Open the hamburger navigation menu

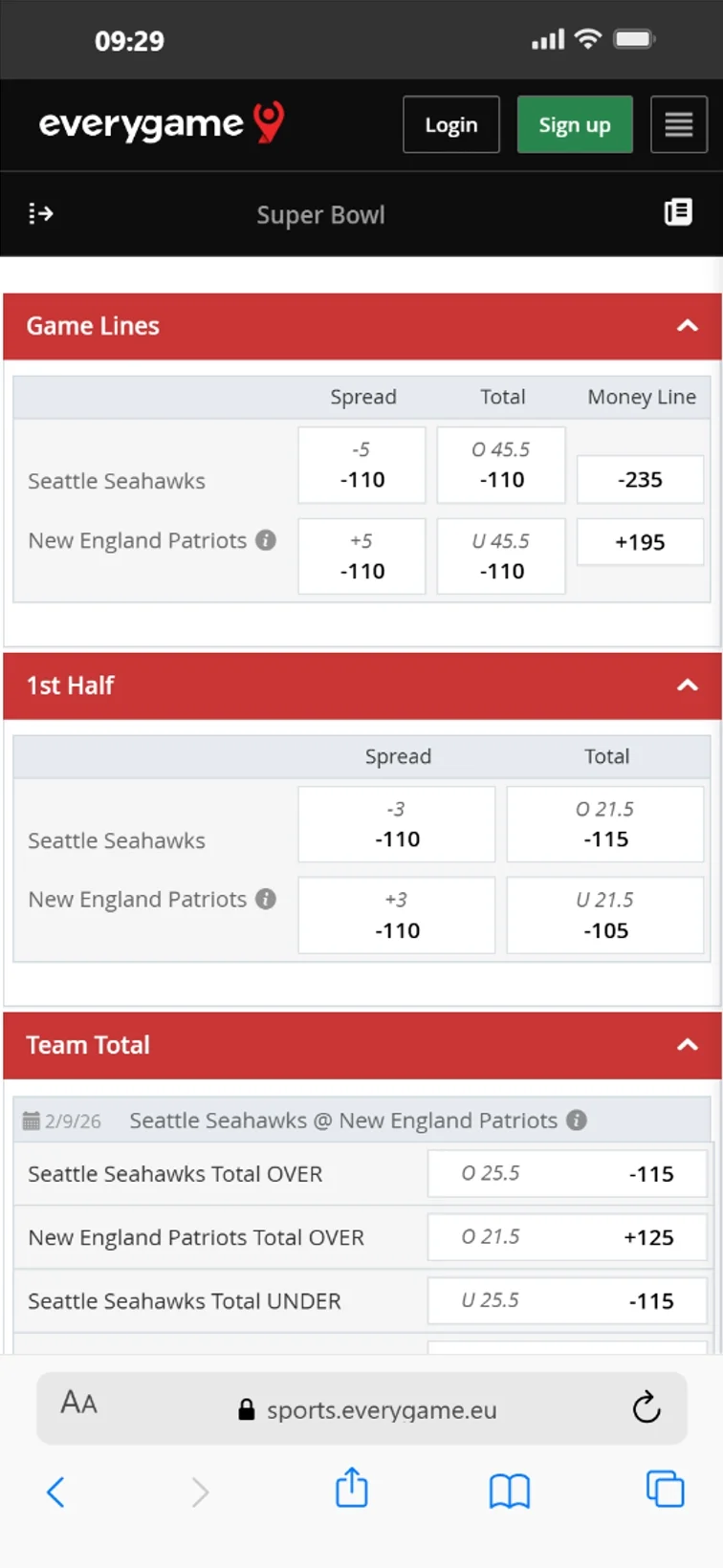coord(679,124)
